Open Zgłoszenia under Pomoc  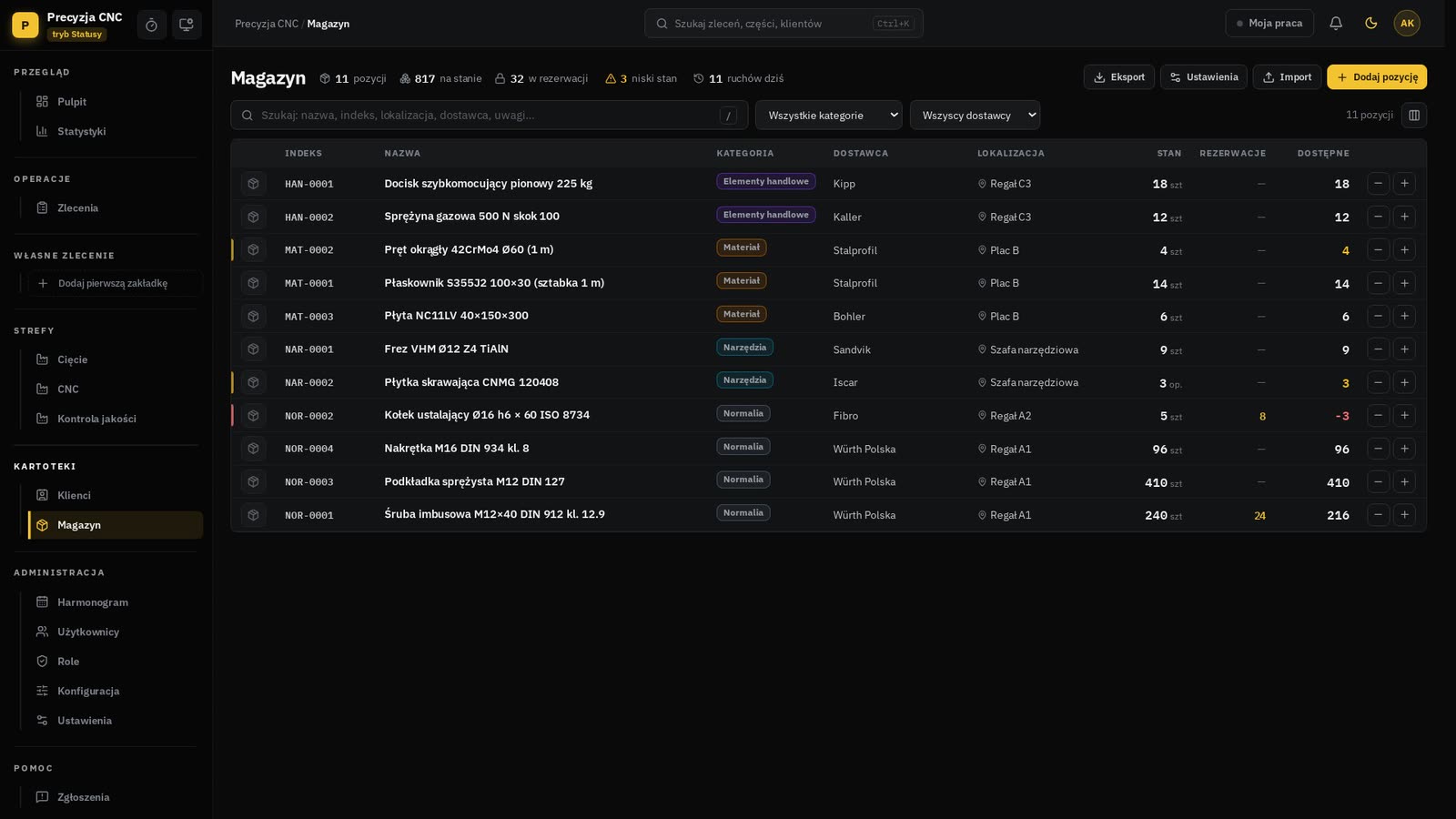pos(116,797)
